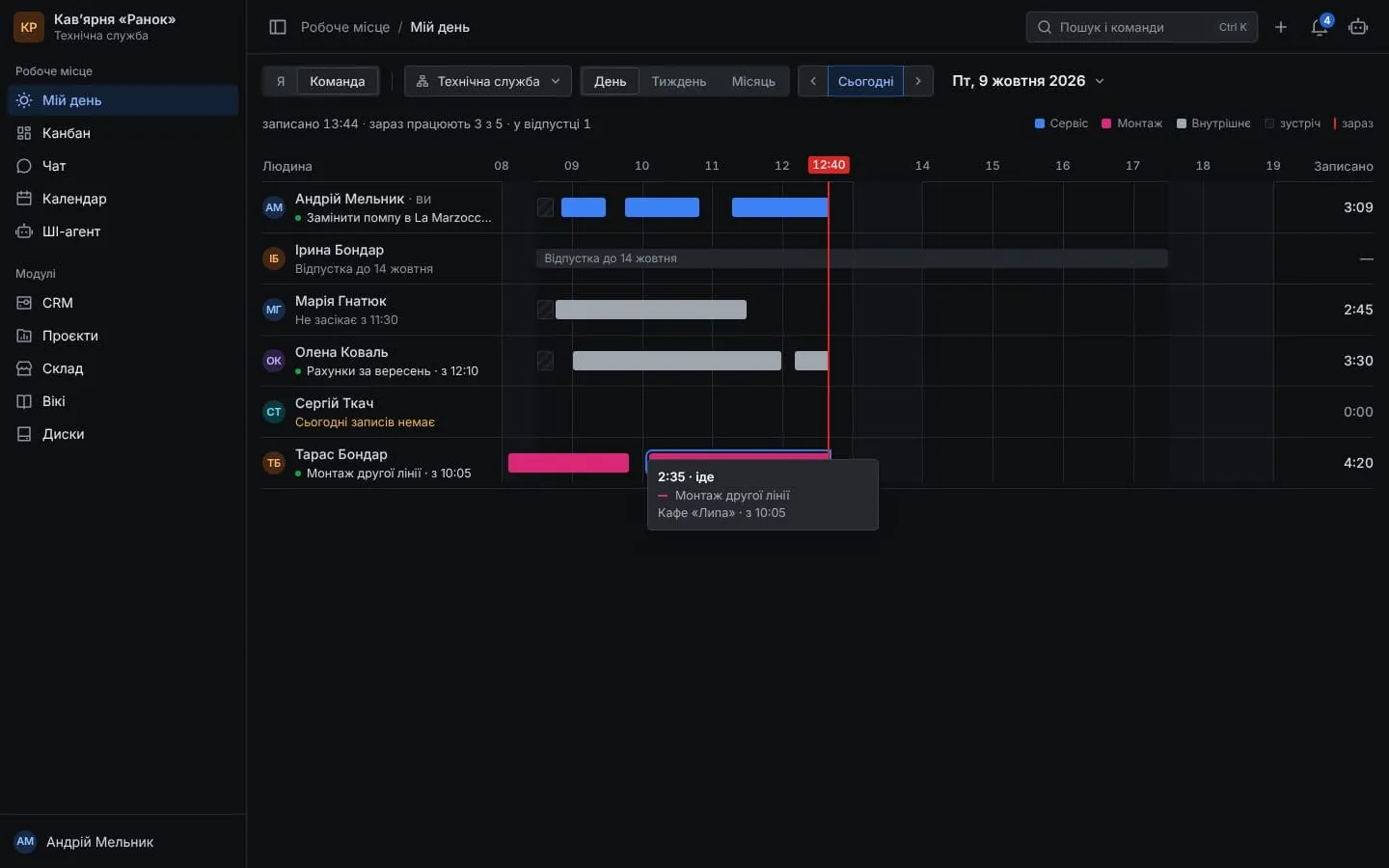
Task: Open the Технічна служба team dropdown
Action: (488, 81)
